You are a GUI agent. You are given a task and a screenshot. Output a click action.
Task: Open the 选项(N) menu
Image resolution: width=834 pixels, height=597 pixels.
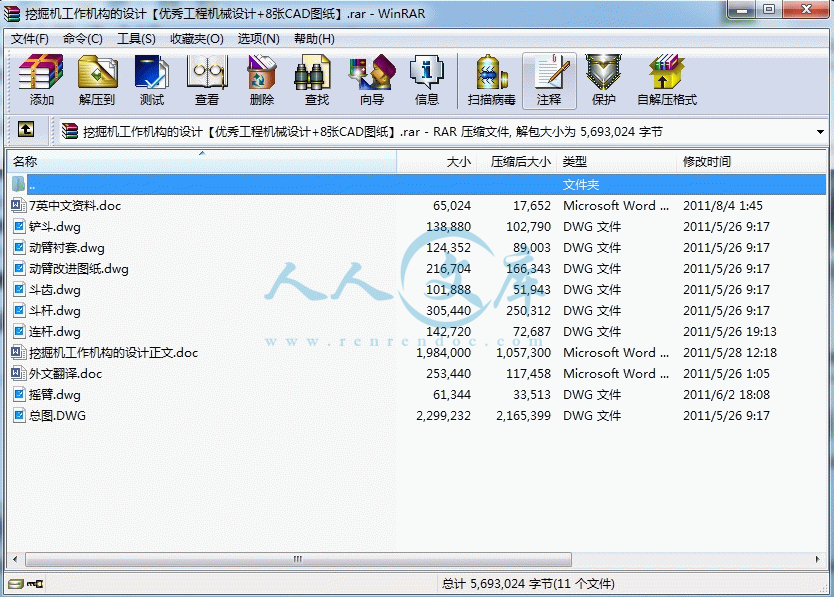258,39
